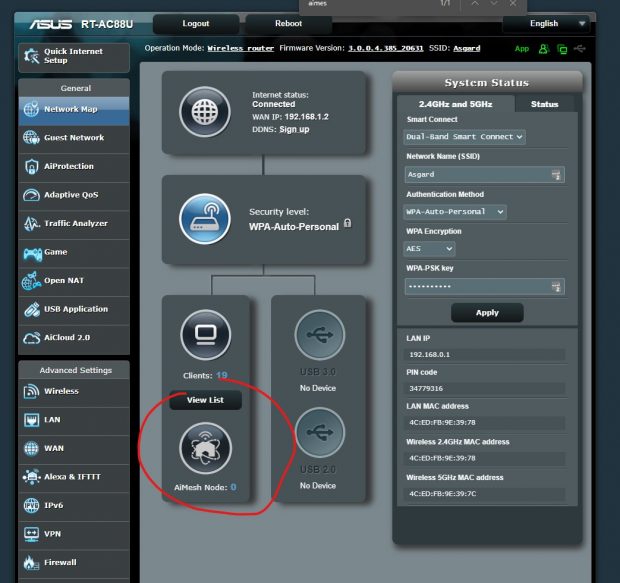
Task: Click the router security level icon
Action: pyautogui.click(x=205, y=219)
